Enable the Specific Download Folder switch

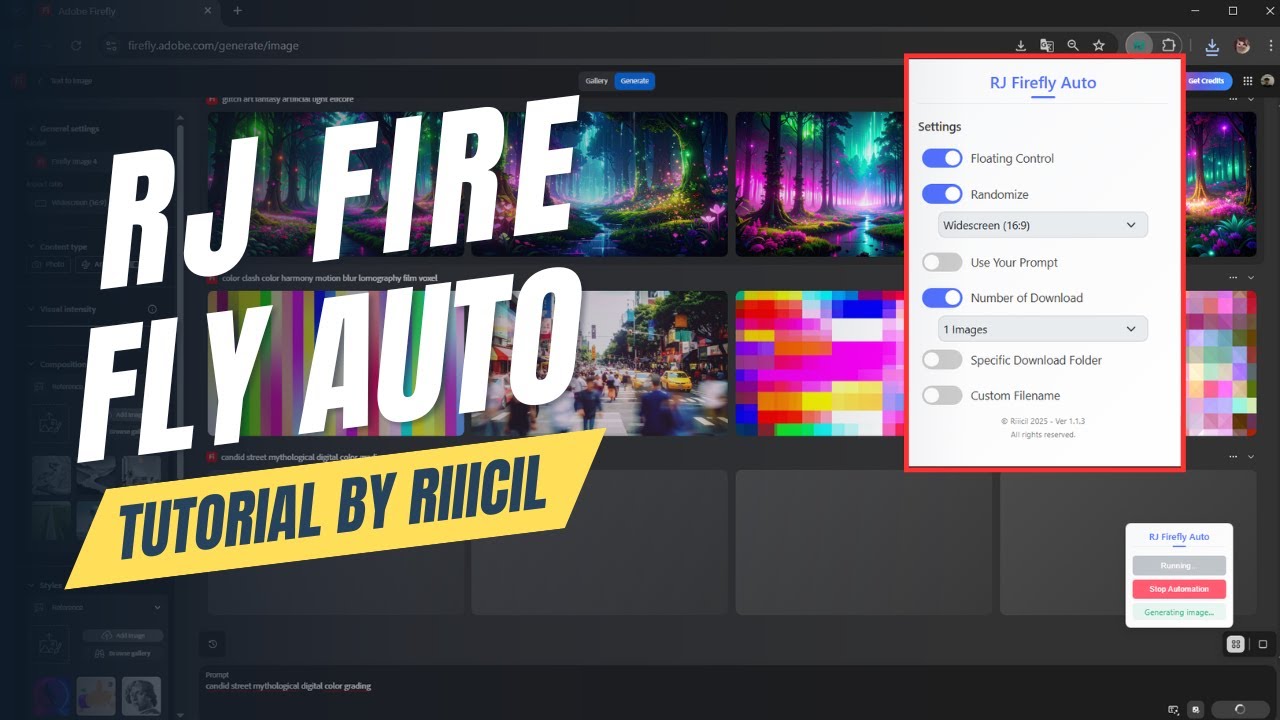click(x=942, y=360)
